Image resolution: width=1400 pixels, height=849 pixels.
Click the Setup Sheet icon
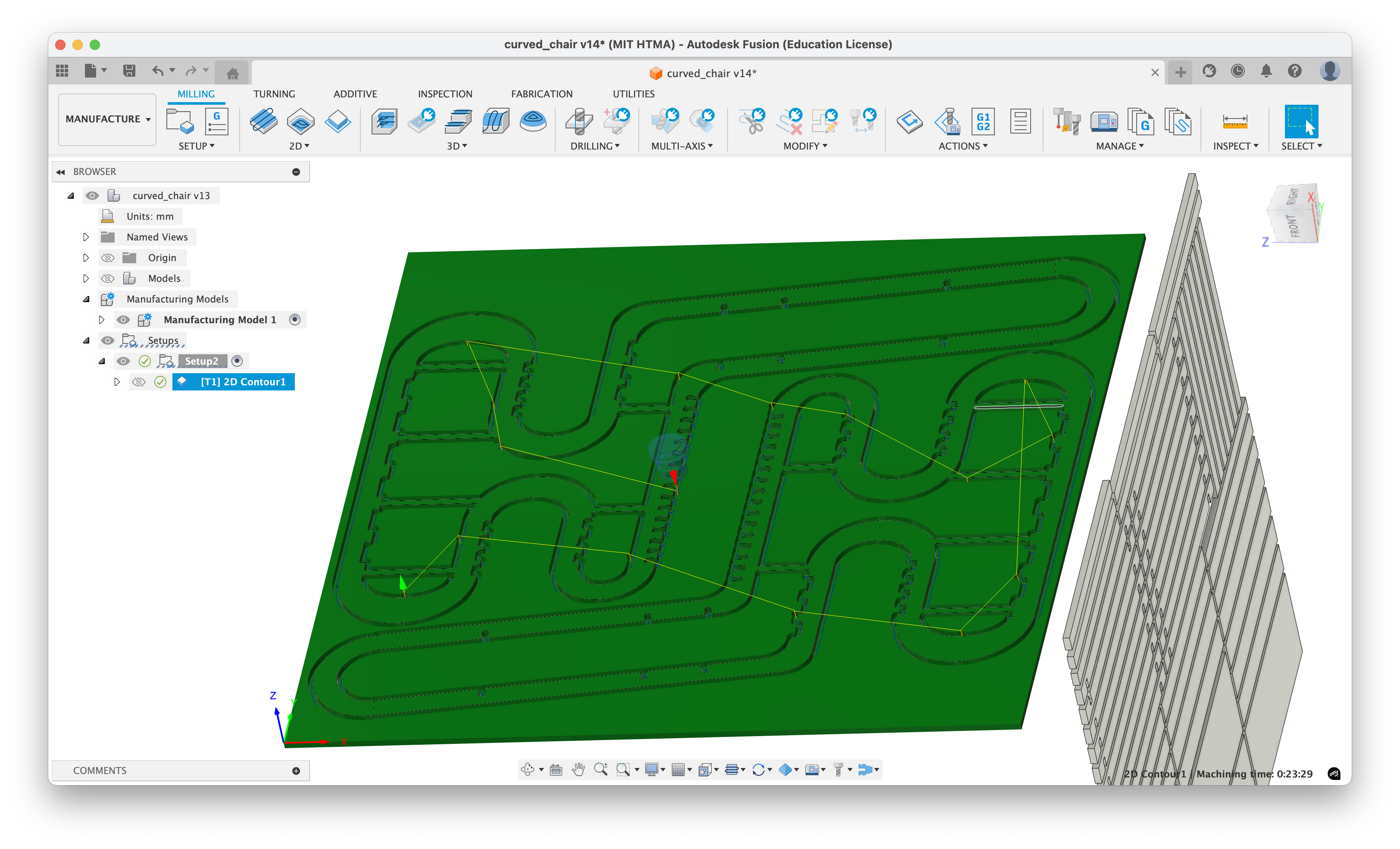(x=1020, y=121)
